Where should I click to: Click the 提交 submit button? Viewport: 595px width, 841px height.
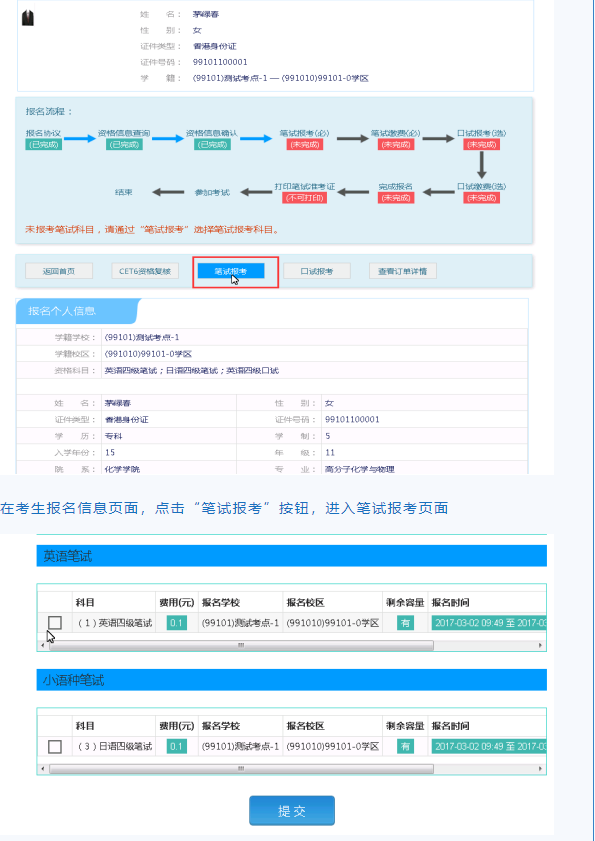point(292,810)
